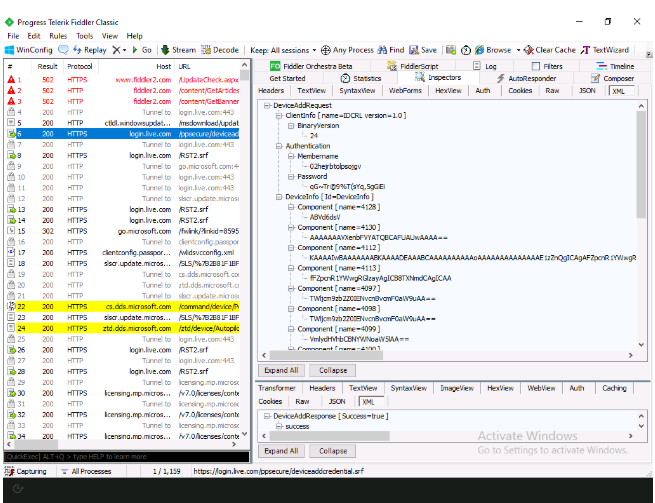This screenshot has width=655, height=503.
Task: Sort sessions by Result column header
Action: click(47, 66)
